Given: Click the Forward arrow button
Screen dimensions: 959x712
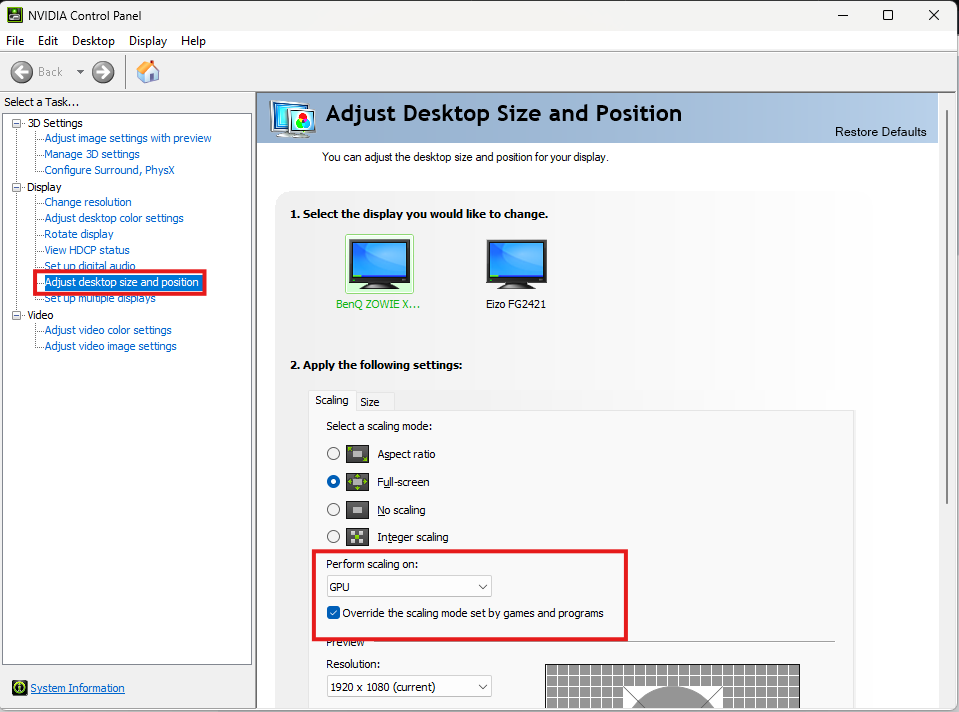Looking at the screenshot, I should click(103, 72).
